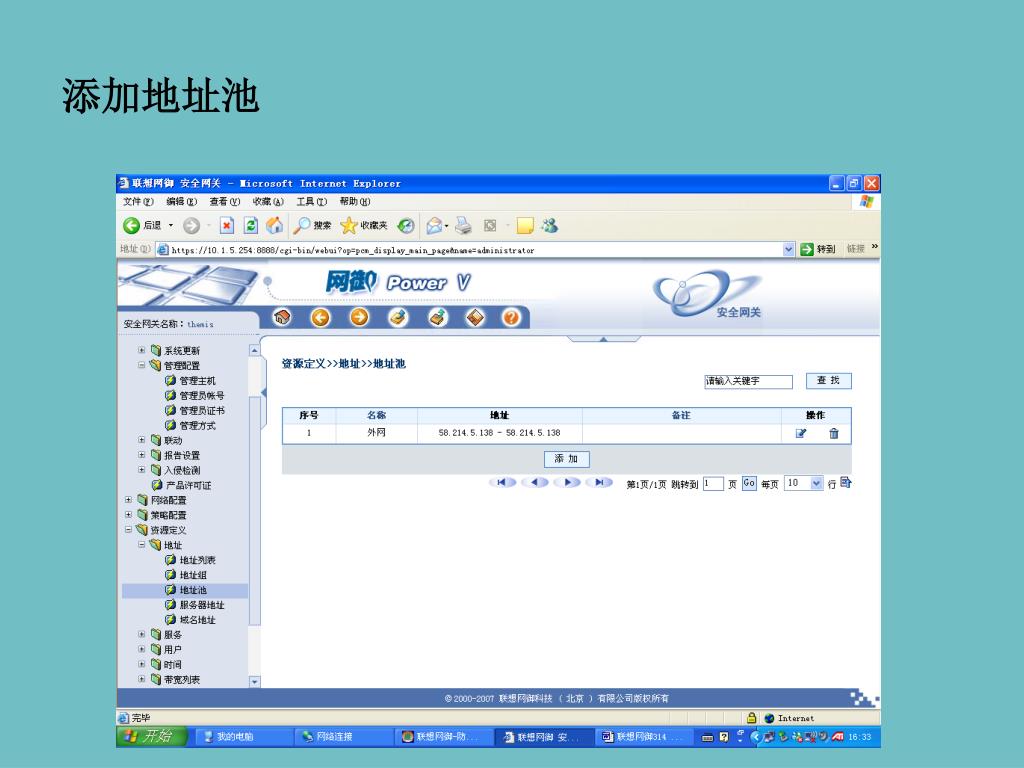Select 管理员帐号 in the tree

pos(202,395)
